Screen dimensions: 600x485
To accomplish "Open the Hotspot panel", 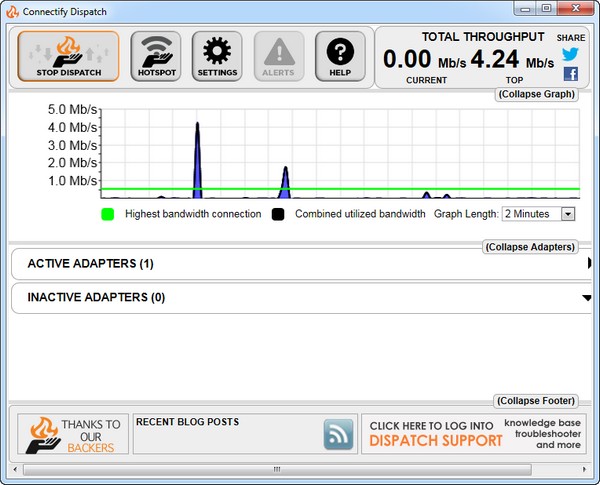I will 155,56.
